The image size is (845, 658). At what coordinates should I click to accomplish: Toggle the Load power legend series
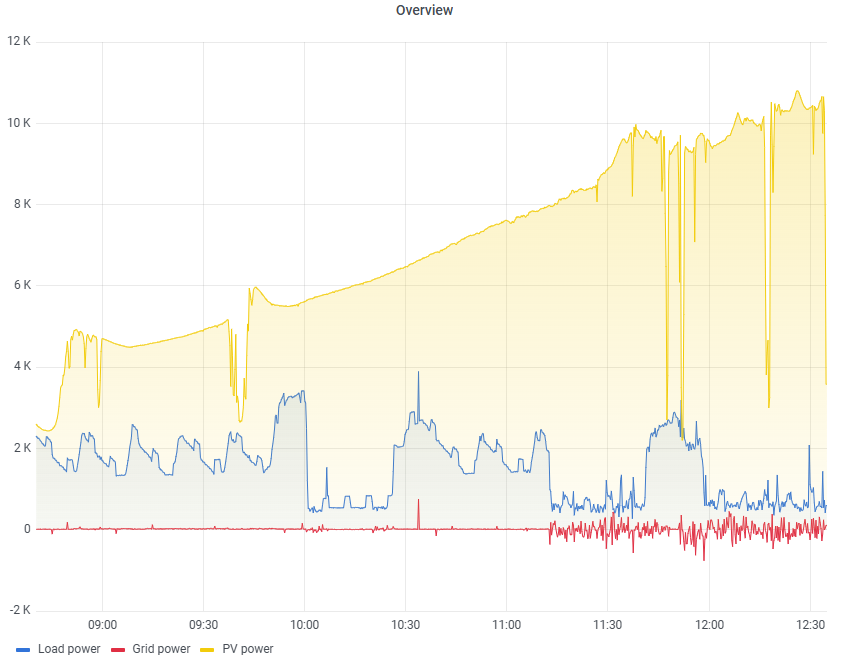click(68, 649)
